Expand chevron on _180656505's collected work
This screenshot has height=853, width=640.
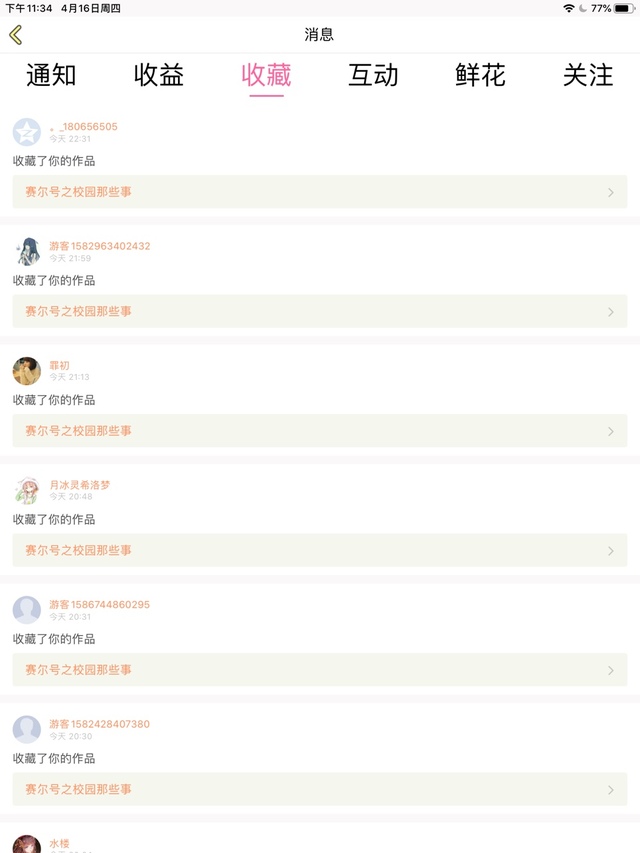[611, 192]
